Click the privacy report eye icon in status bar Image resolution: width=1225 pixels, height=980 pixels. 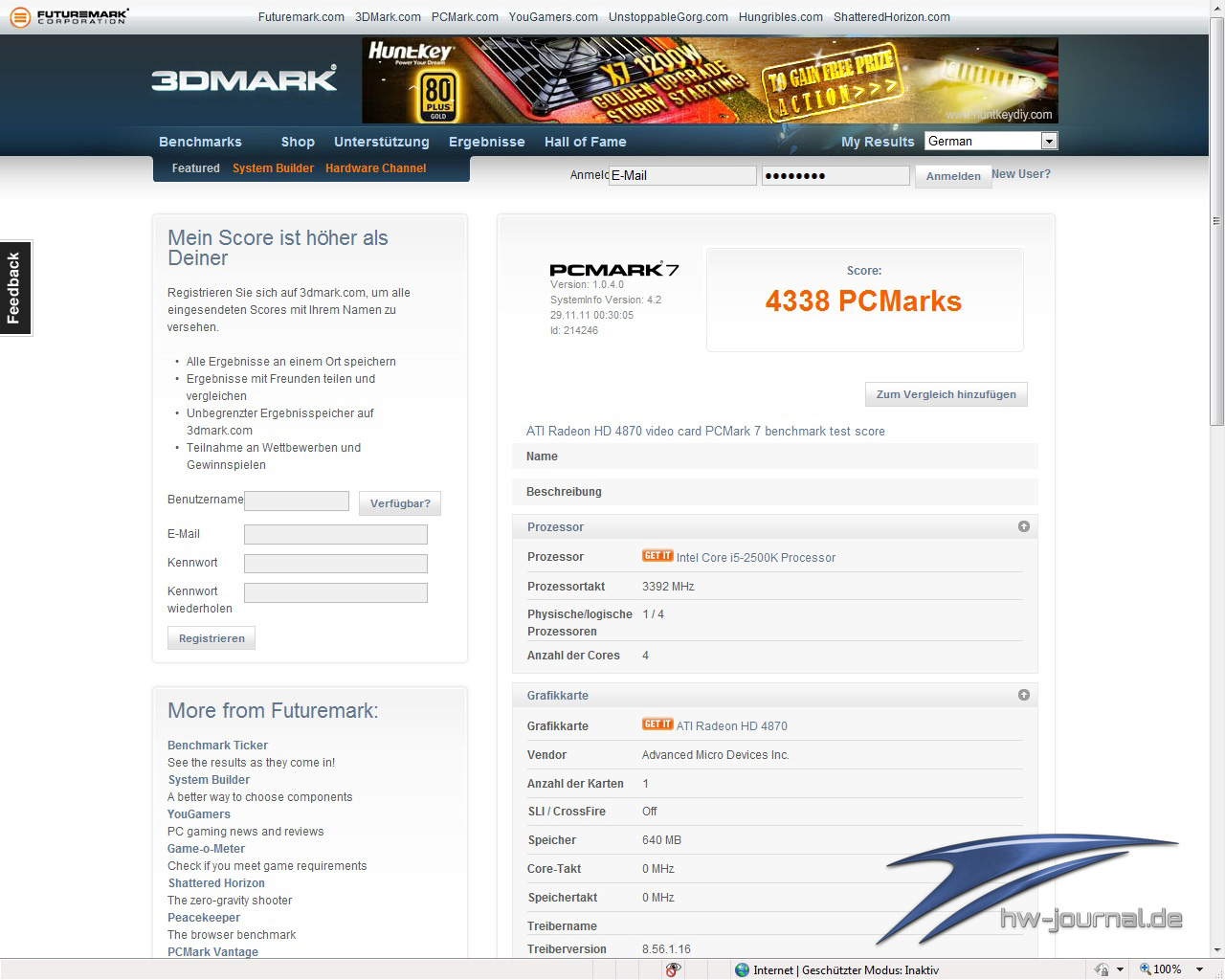(674, 969)
